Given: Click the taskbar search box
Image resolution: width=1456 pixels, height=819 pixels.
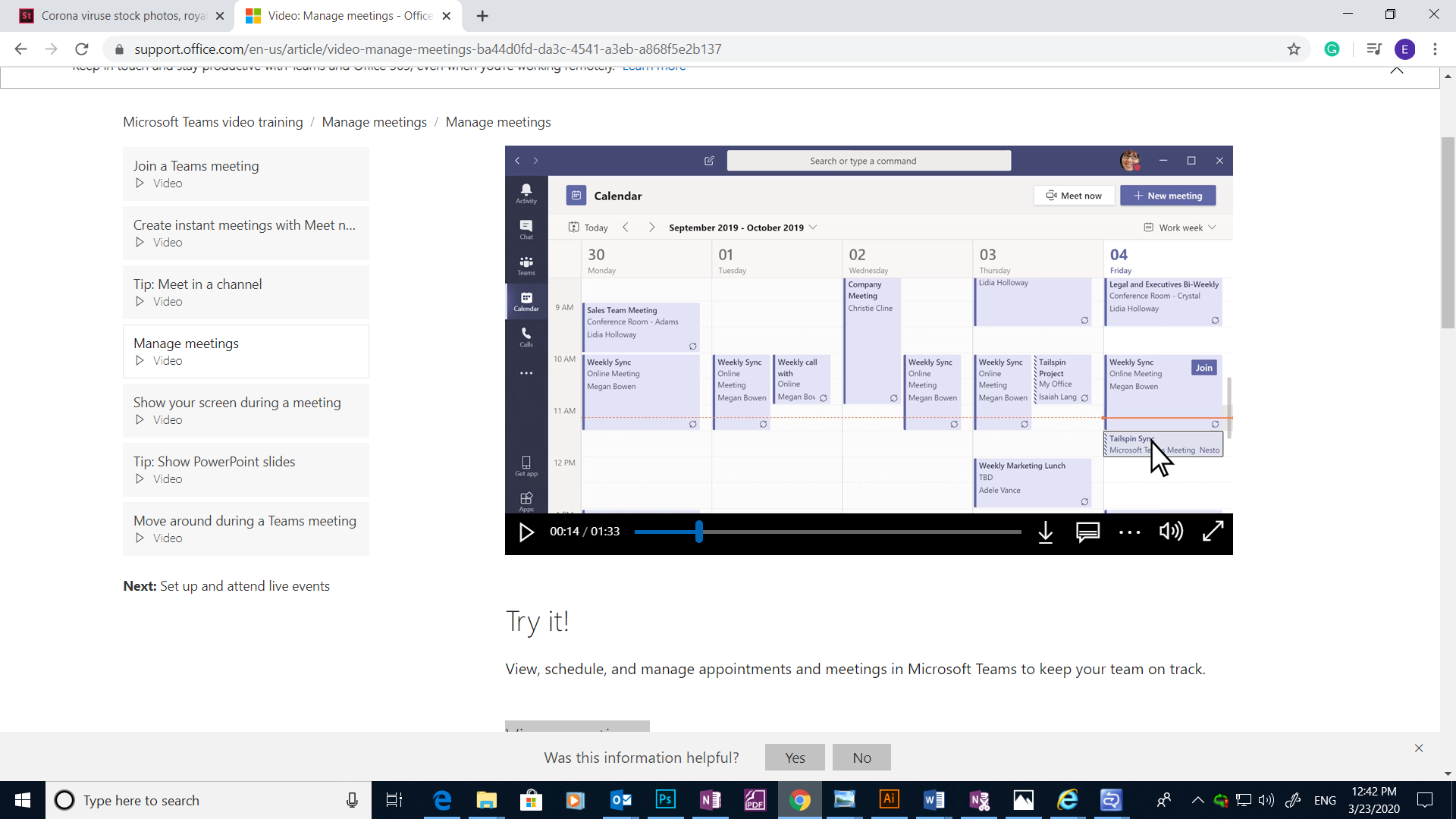Looking at the screenshot, I should tap(209, 800).
